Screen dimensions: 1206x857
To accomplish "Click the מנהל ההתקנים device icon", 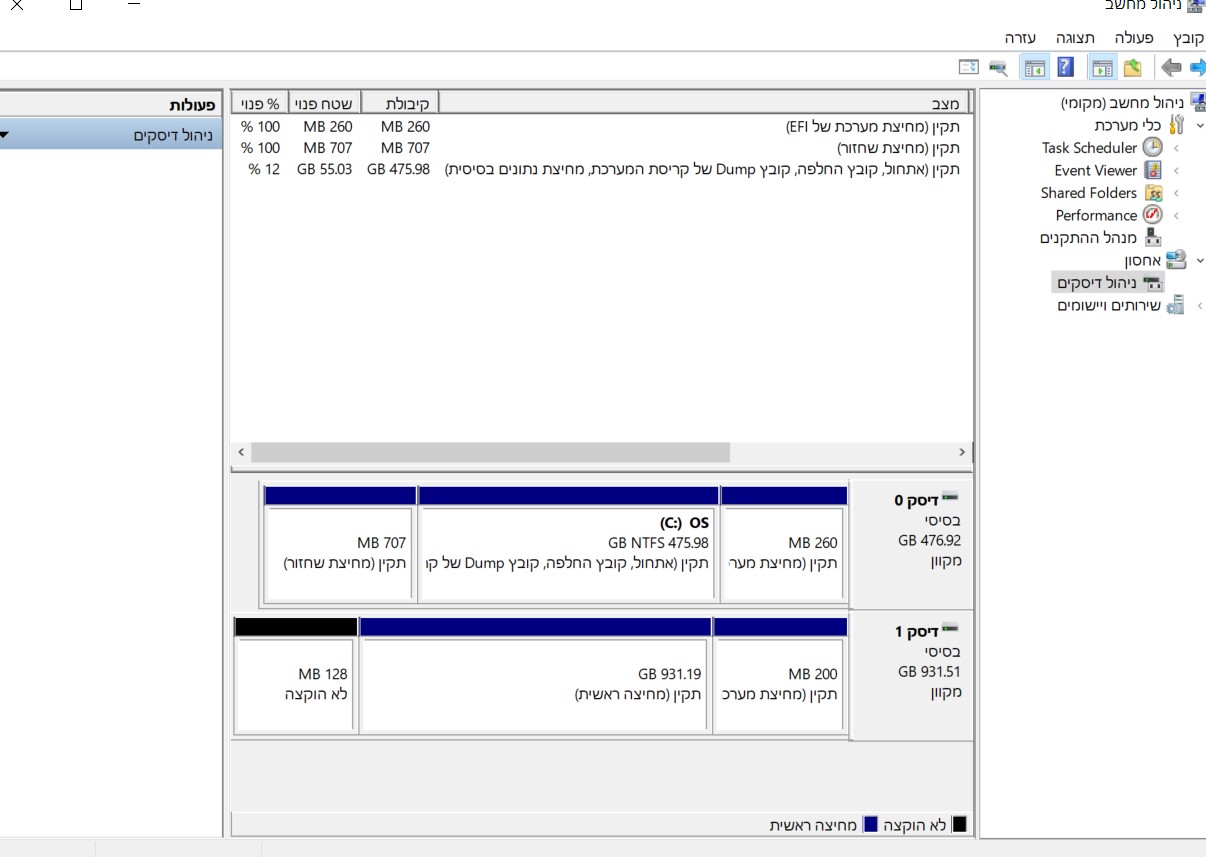I will (1153, 238).
